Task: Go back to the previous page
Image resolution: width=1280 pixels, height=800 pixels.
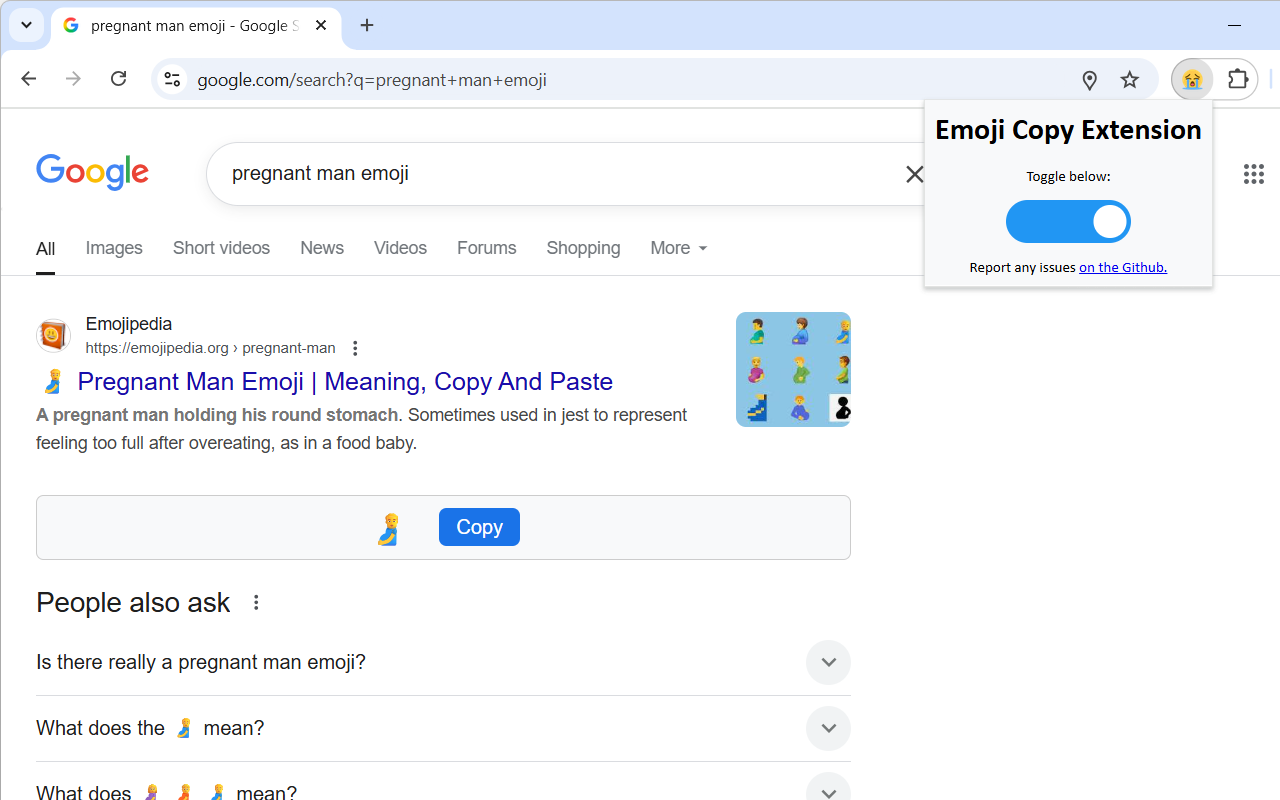Action: 28,79
